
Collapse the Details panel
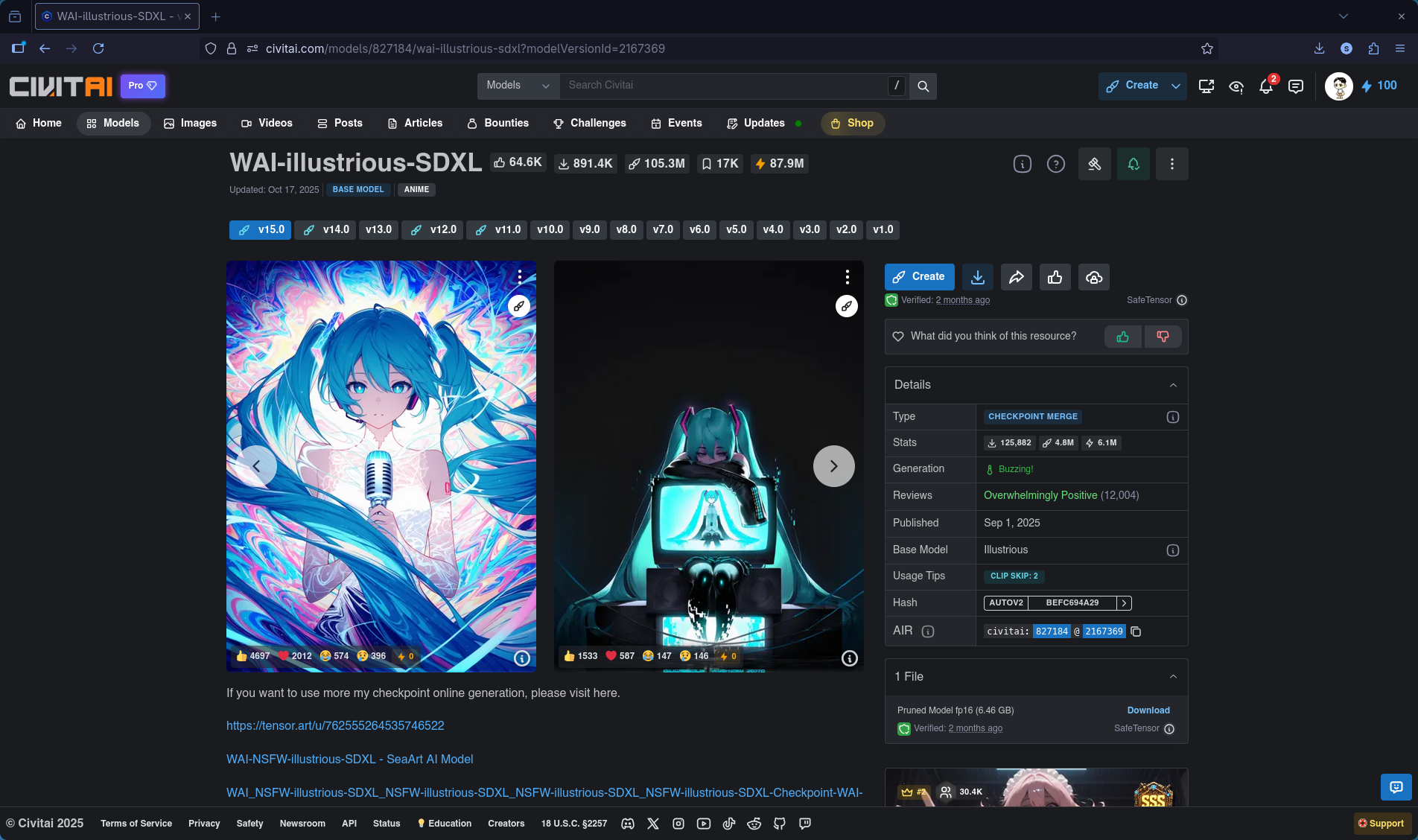(x=1172, y=385)
